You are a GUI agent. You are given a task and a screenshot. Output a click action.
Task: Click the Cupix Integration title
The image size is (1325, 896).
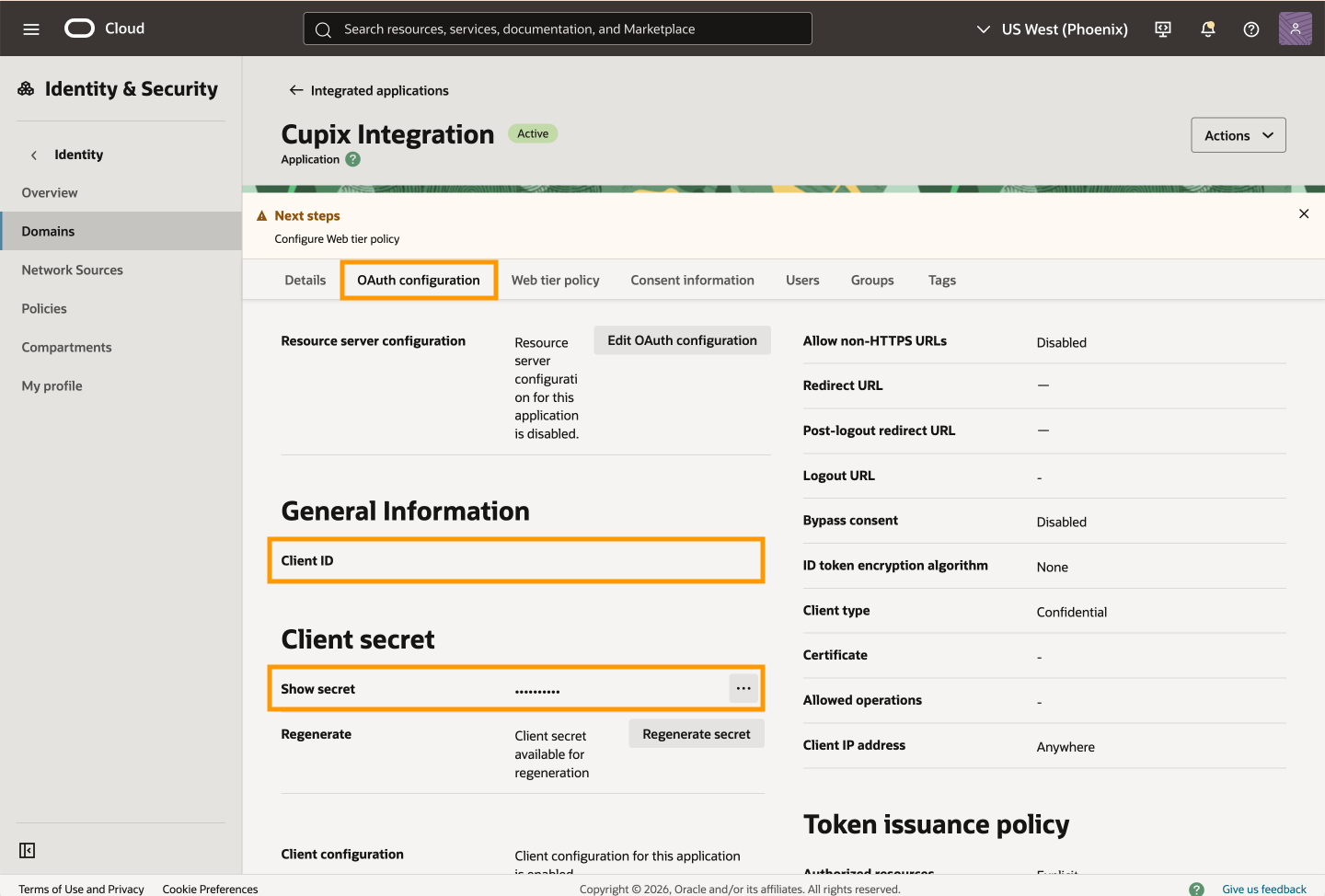tap(387, 134)
